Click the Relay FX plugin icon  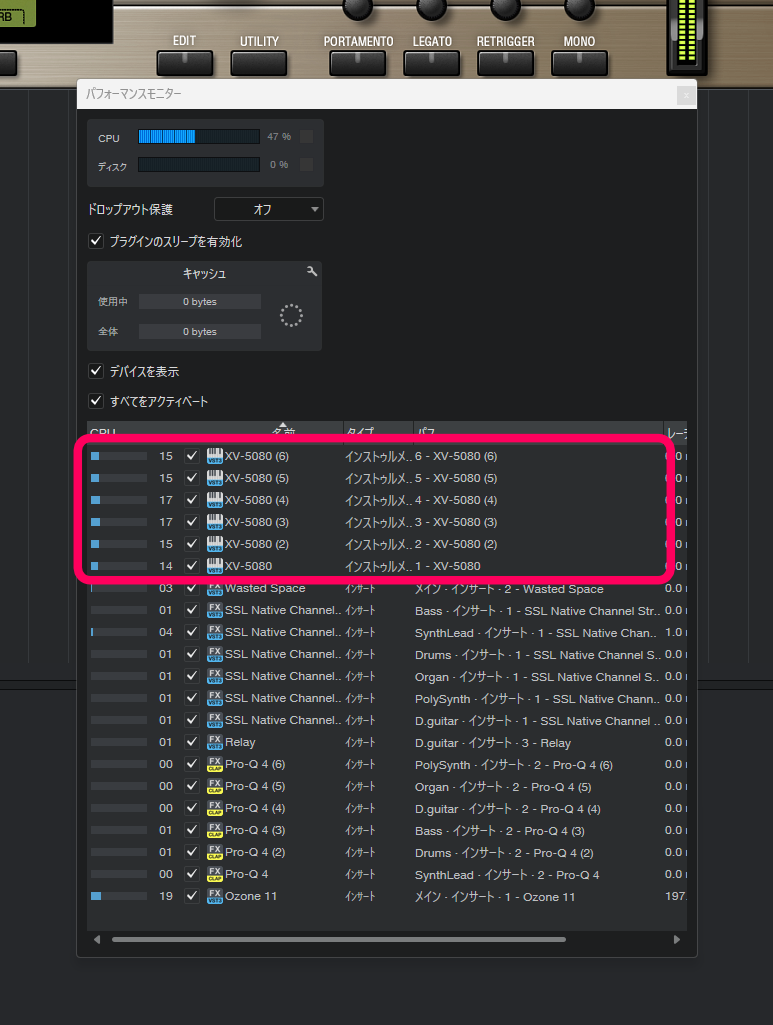point(215,742)
